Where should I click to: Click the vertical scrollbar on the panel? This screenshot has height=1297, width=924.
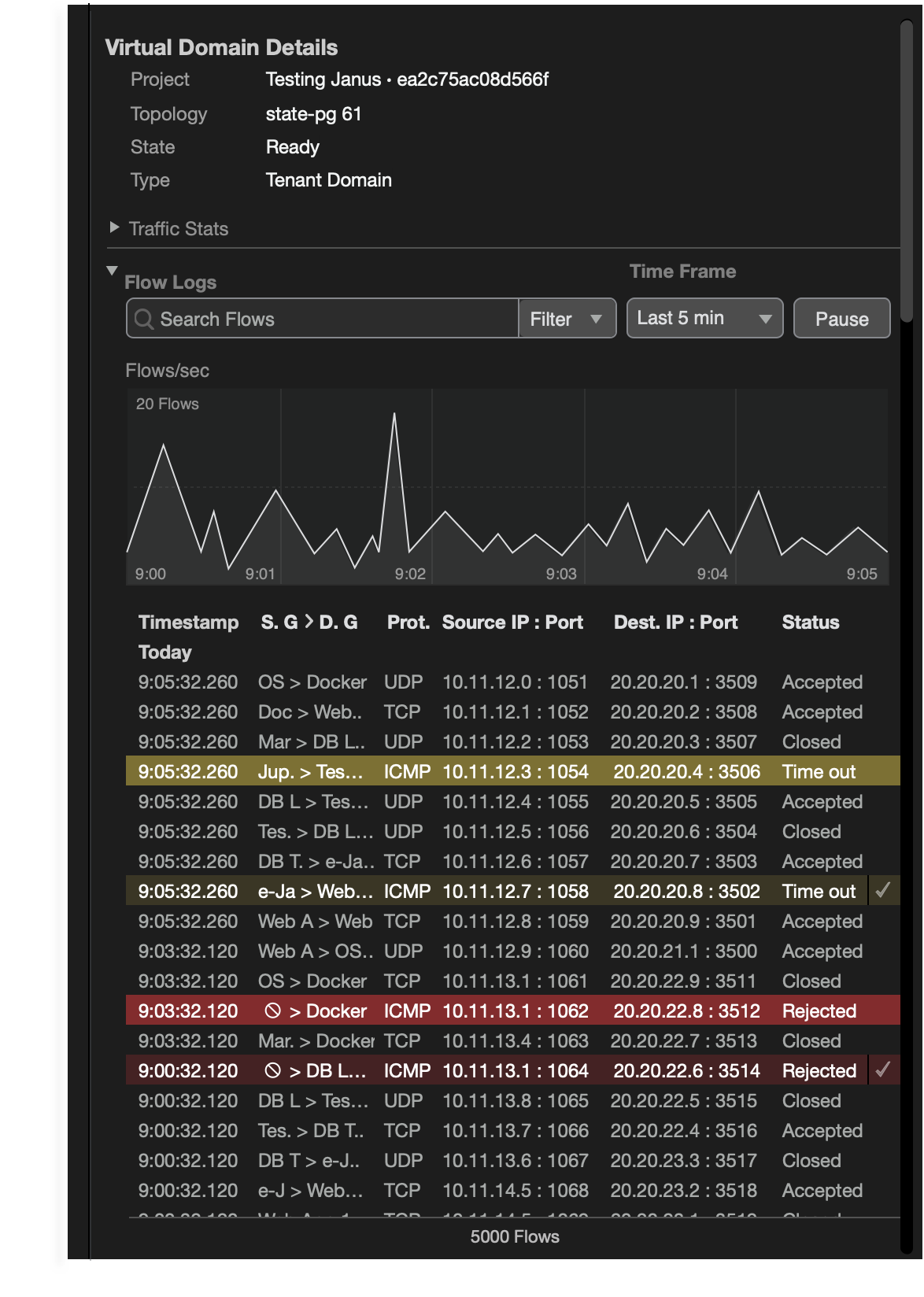(907, 173)
